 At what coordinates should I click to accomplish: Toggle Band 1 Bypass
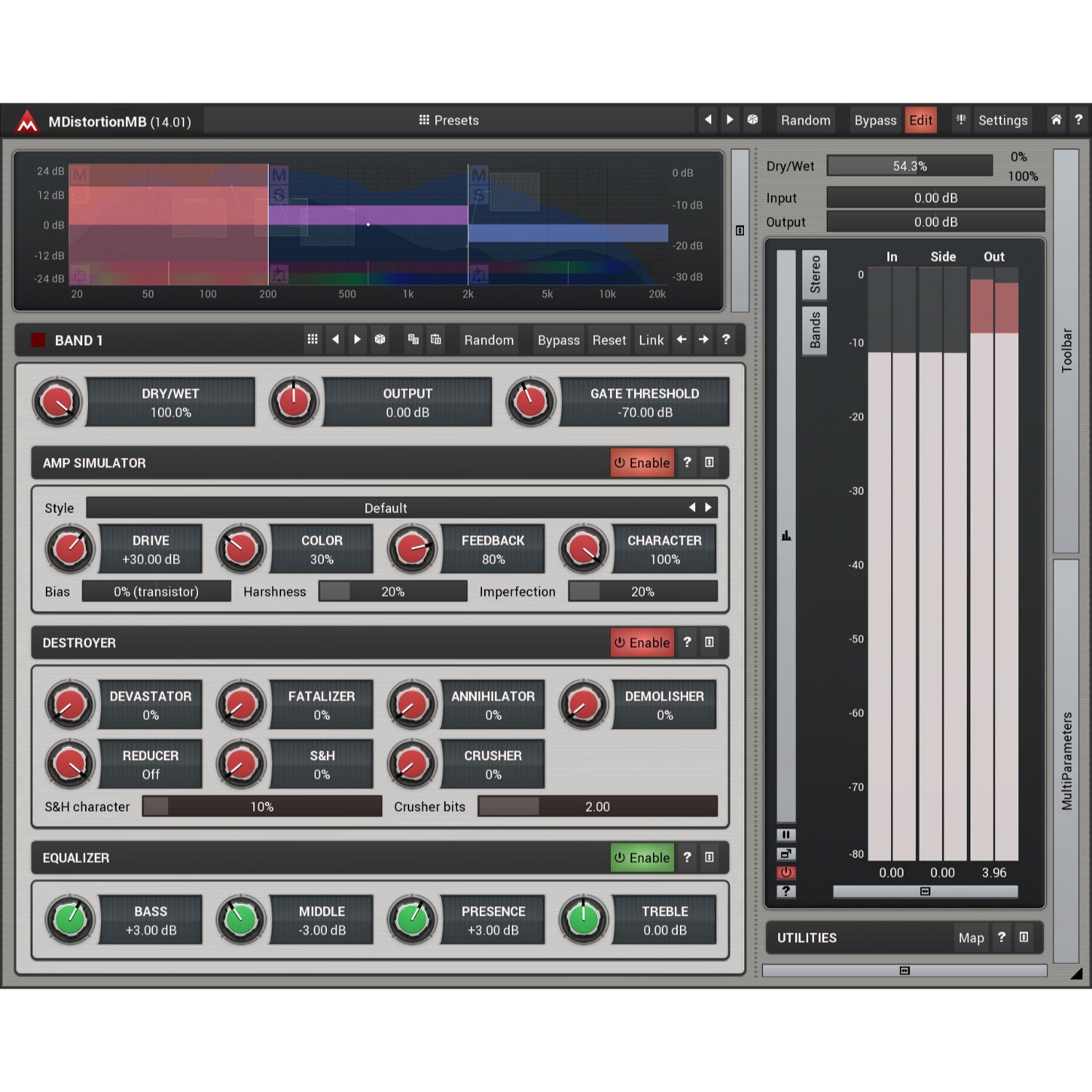558,340
